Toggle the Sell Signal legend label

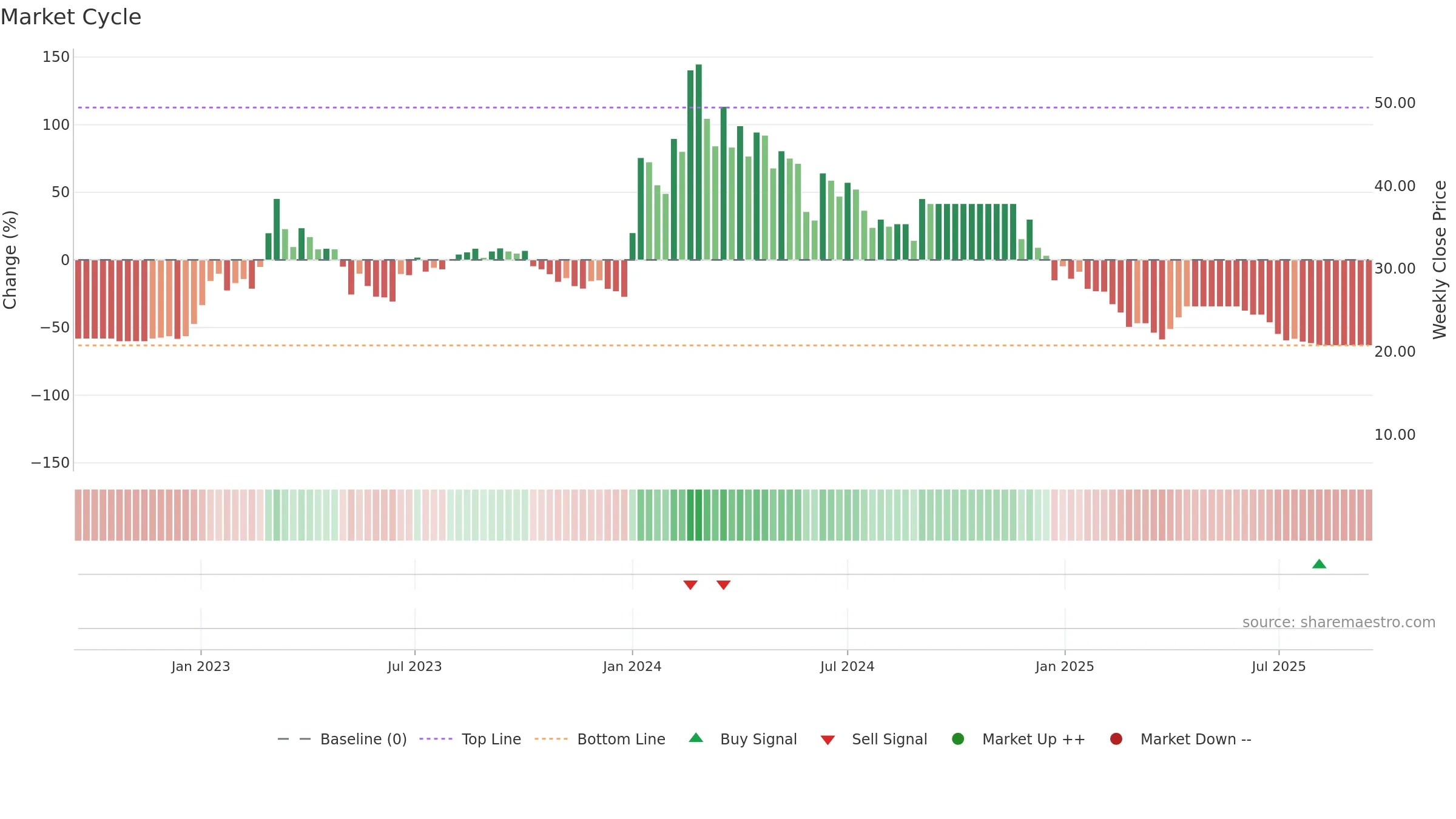(889, 740)
